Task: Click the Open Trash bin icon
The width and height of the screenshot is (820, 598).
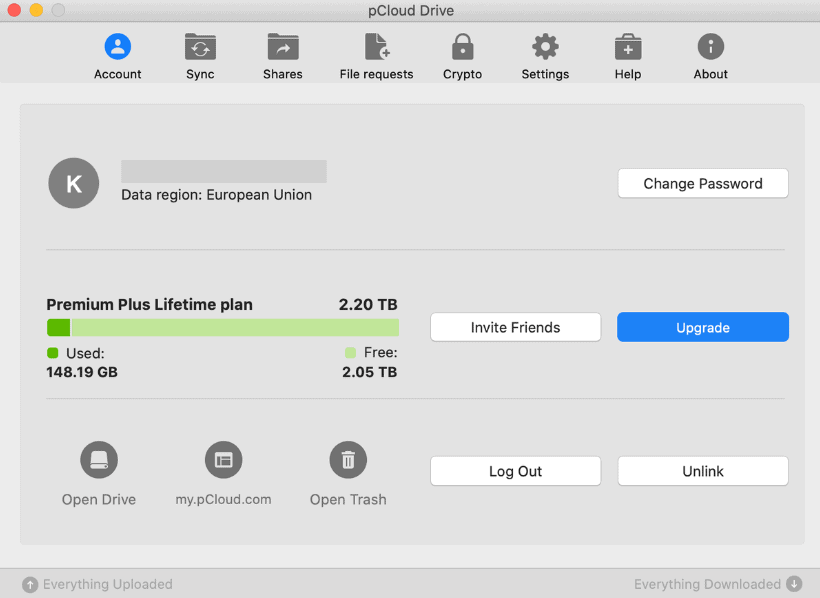Action: [348, 460]
